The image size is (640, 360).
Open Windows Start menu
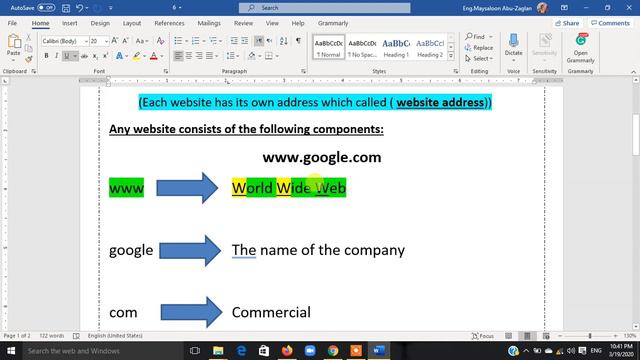point(11,351)
